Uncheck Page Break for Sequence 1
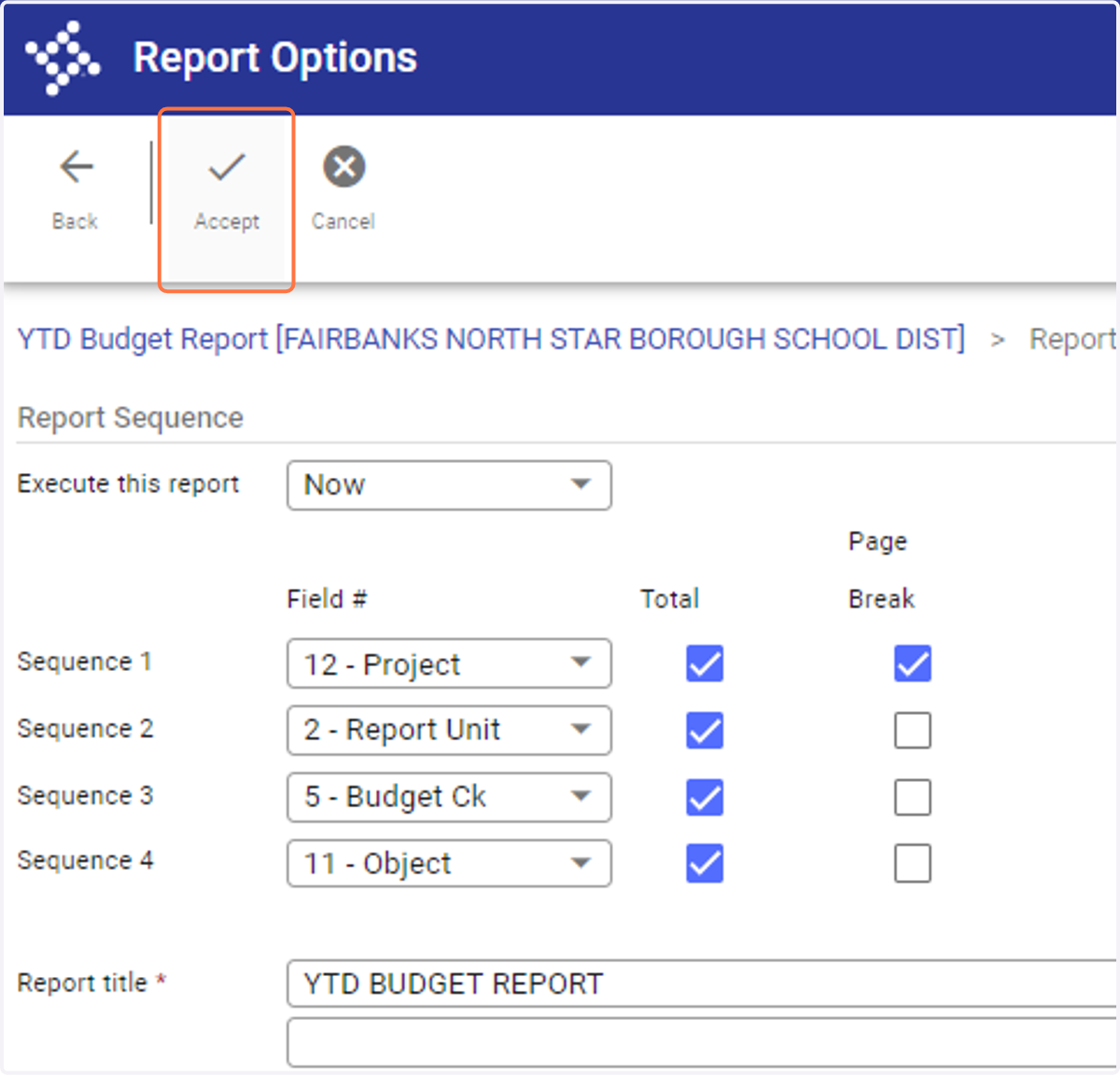This screenshot has width=1120, height=1075. 913,664
